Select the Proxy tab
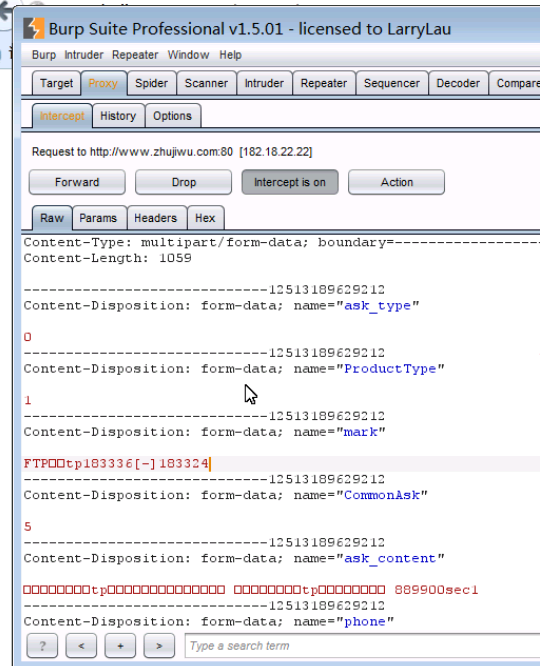 coord(103,83)
